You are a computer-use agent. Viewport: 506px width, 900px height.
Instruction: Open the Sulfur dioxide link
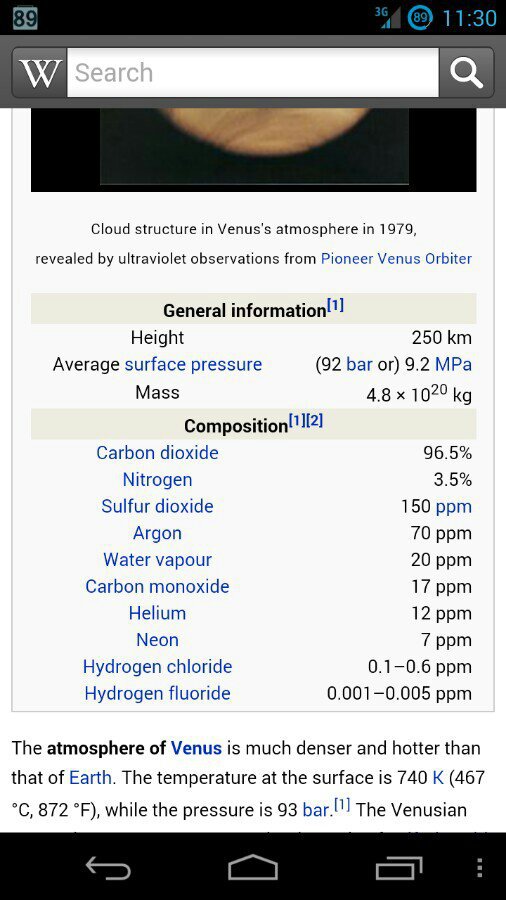coord(157,506)
